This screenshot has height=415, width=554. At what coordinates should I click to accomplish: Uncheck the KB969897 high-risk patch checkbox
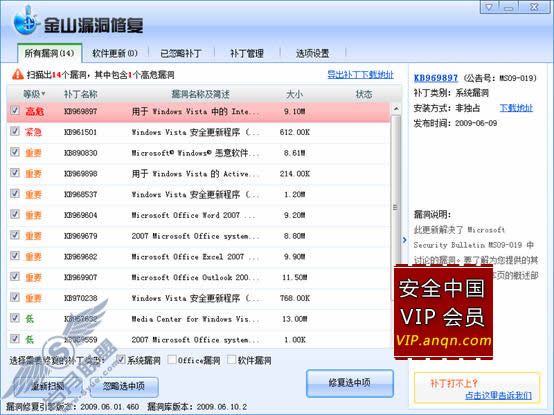pyautogui.click(x=15, y=110)
